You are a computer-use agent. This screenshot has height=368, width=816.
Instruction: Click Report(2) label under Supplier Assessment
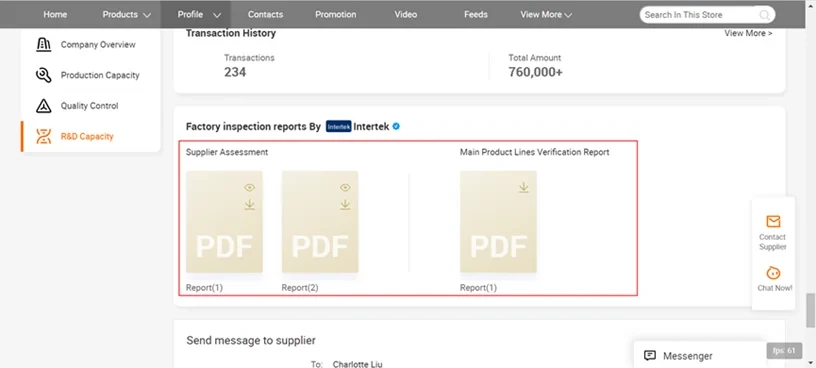point(300,288)
